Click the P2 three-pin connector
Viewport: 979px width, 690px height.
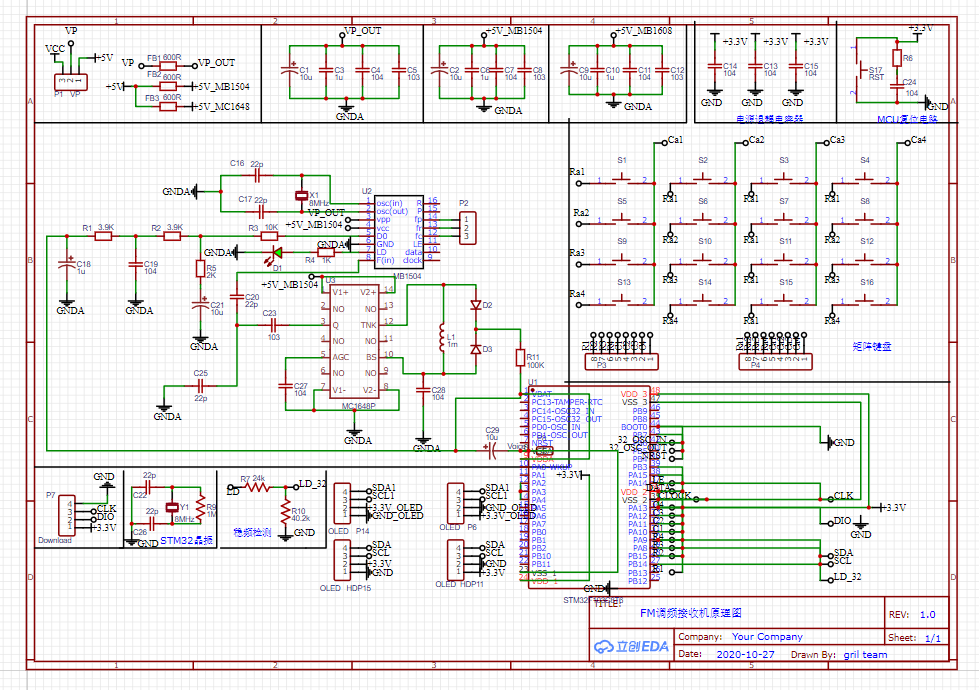pos(467,228)
